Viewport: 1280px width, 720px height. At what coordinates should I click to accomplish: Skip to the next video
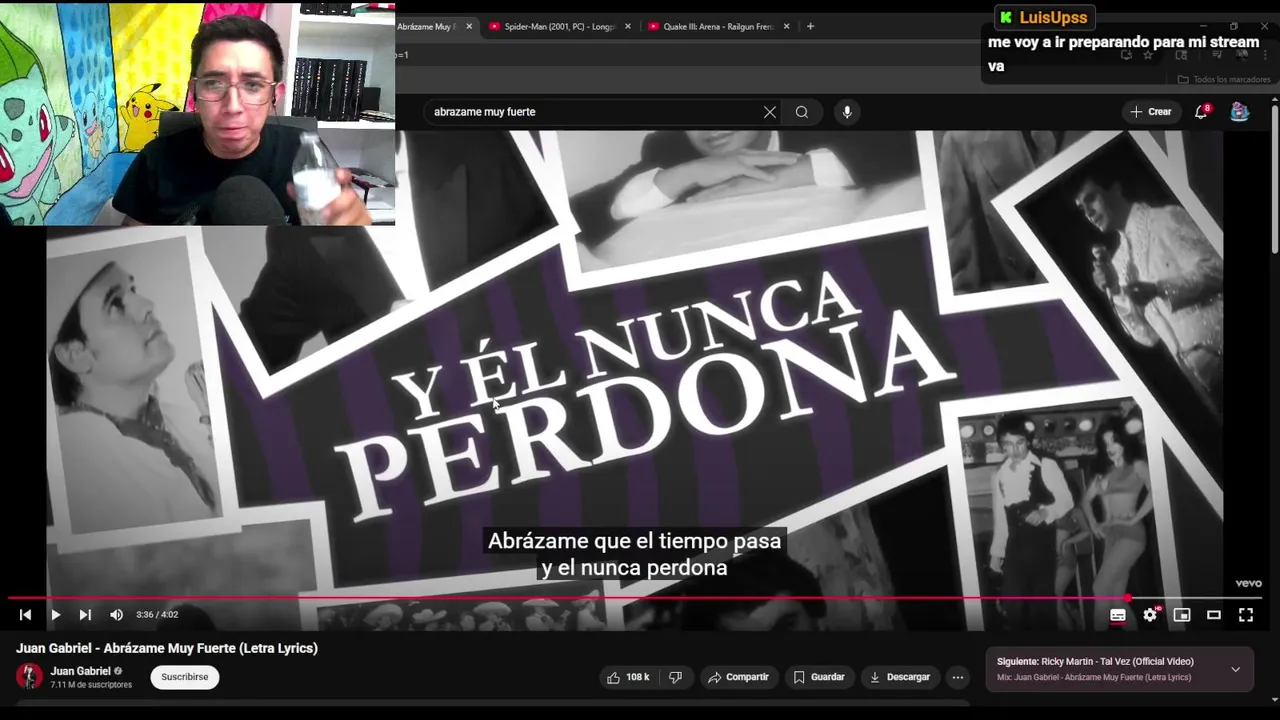click(85, 615)
